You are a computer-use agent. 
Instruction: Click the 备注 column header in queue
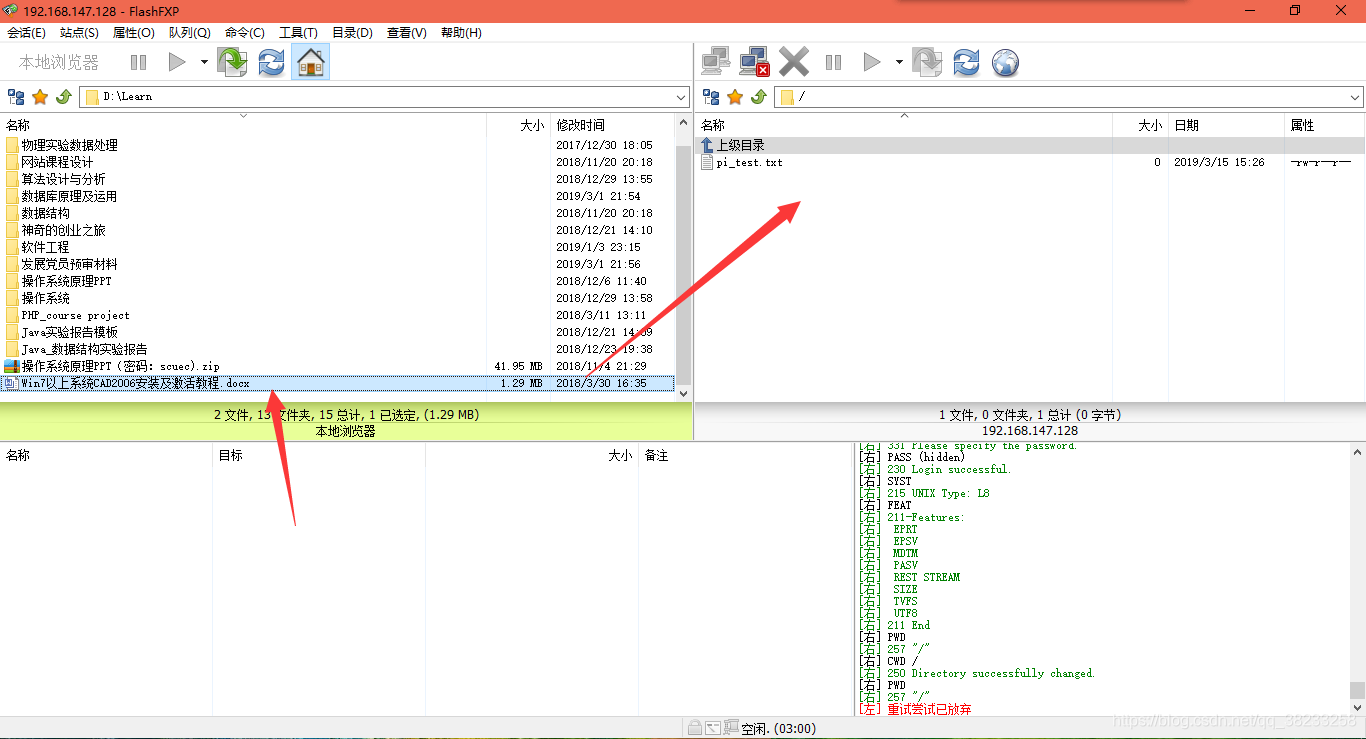point(745,455)
